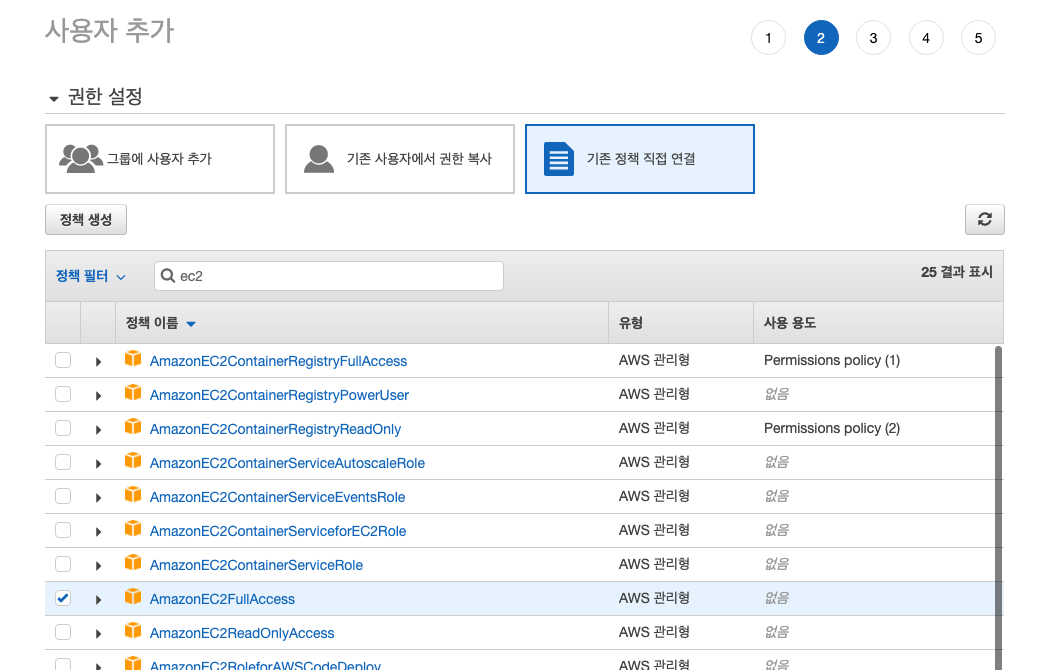Click orange box icon for AmazonEC2FullAccess
1038x670 pixels.
133,596
